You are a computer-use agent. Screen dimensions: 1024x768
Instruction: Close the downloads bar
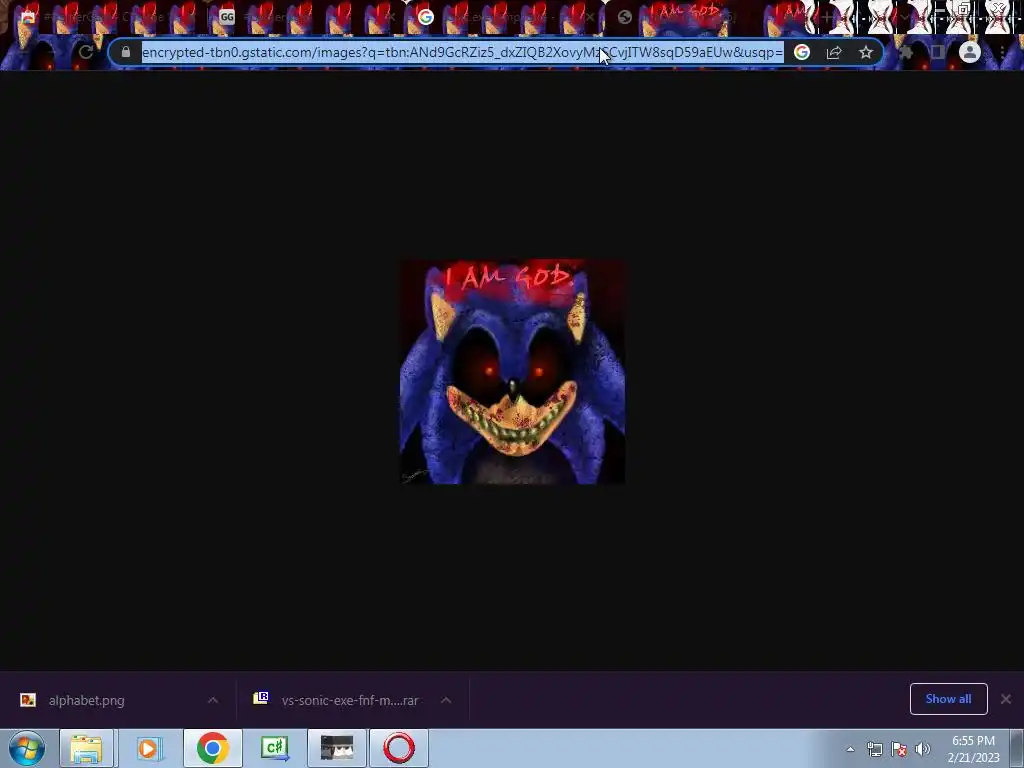coord(1006,699)
